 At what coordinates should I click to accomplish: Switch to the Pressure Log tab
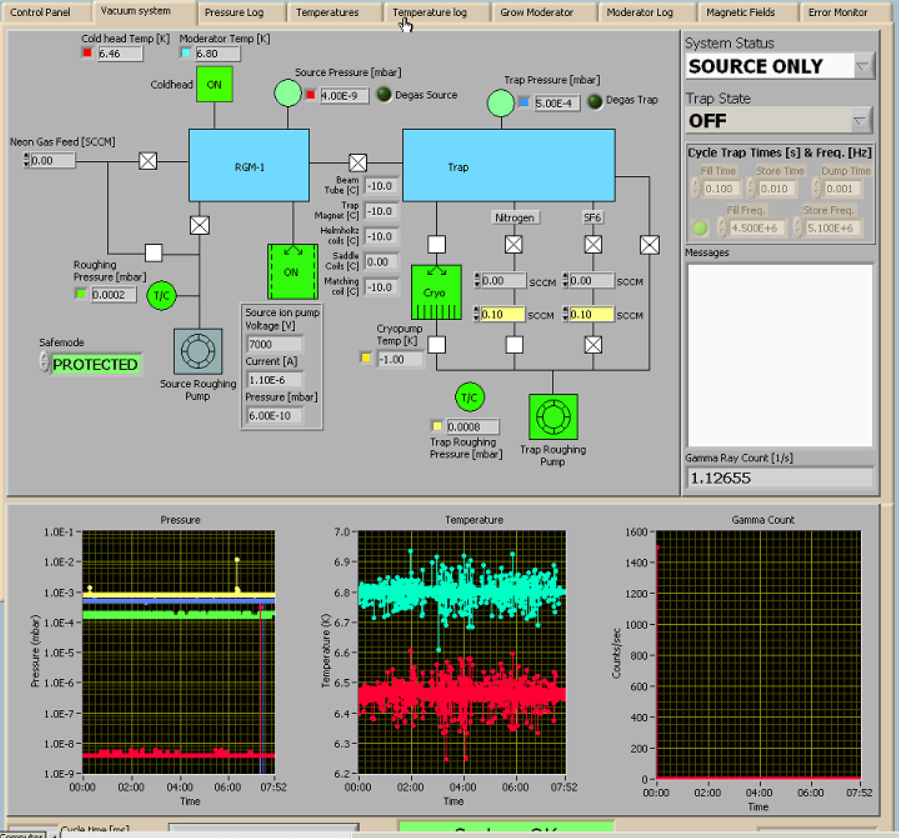[233, 13]
